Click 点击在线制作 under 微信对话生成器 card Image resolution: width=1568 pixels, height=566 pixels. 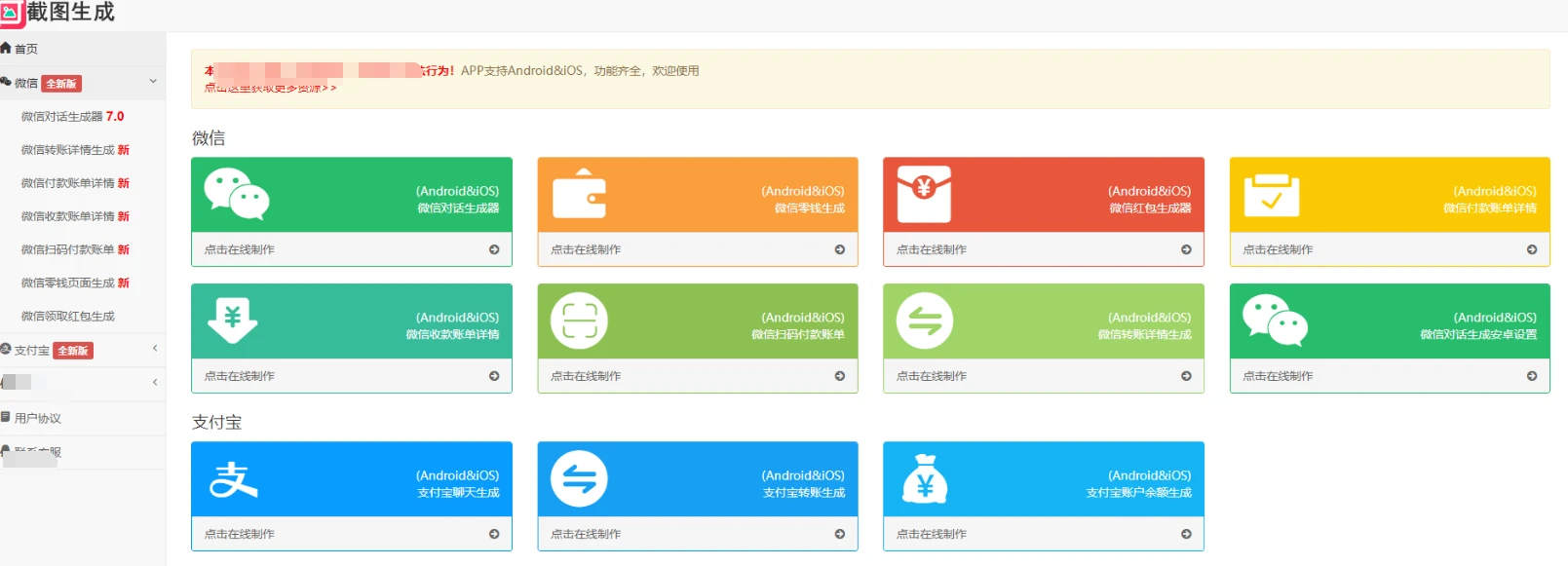pyautogui.click(x=240, y=250)
